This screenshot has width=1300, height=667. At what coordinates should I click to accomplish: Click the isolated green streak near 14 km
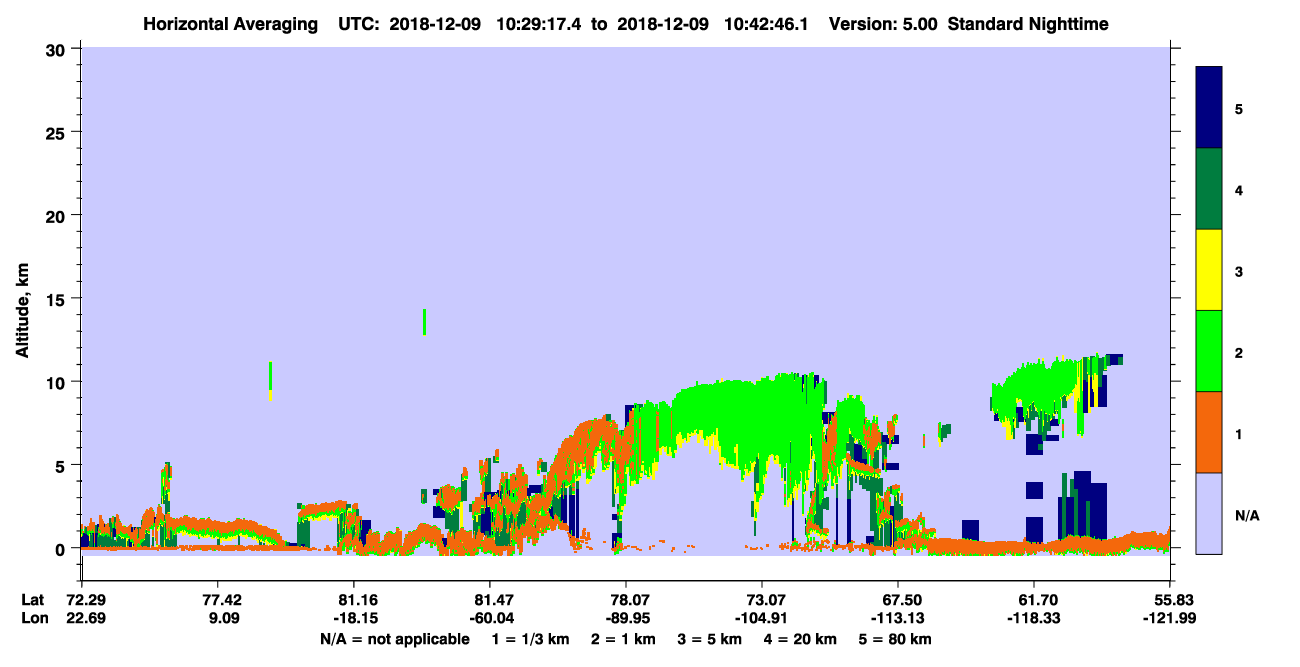[x=425, y=321]
